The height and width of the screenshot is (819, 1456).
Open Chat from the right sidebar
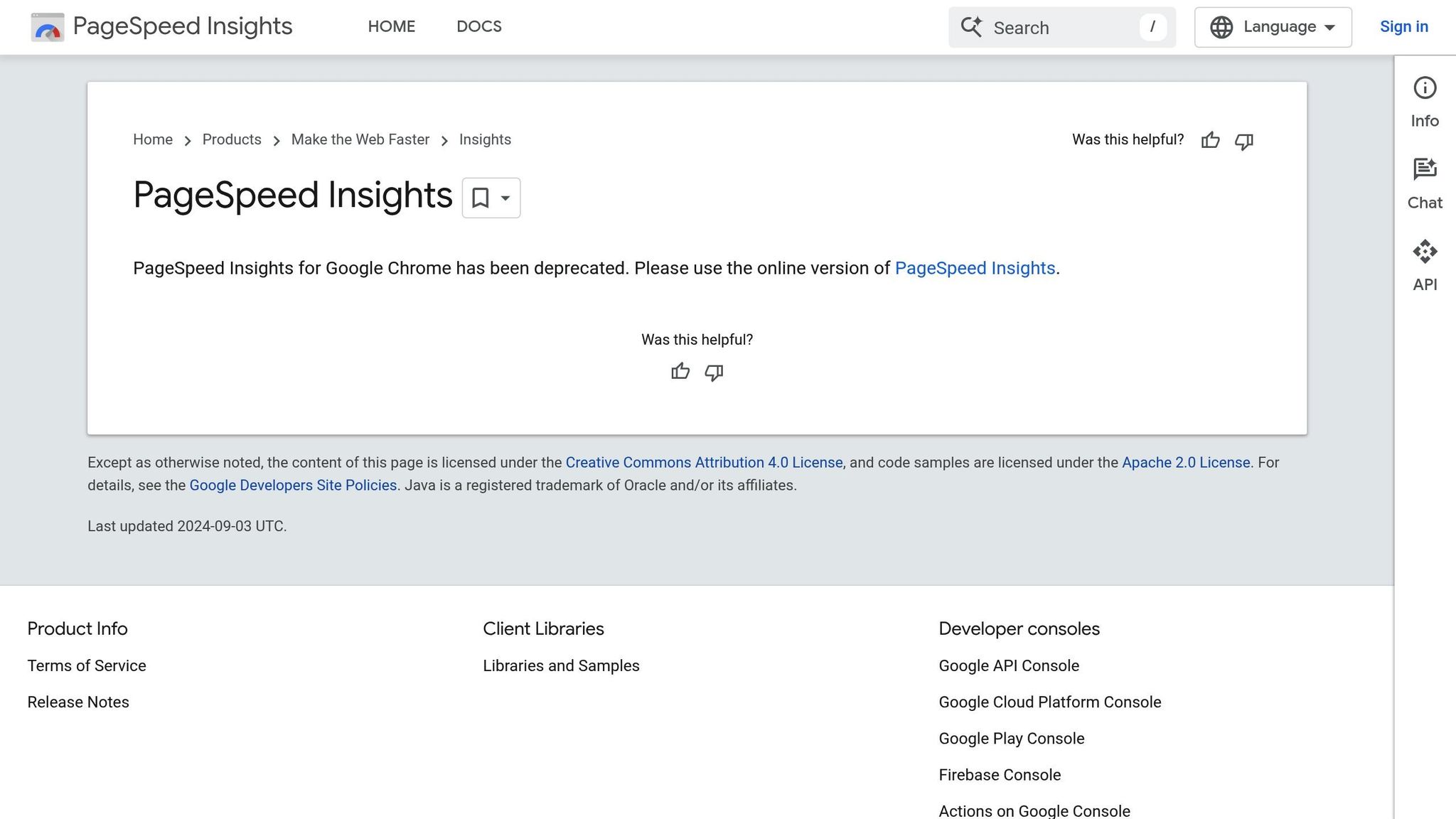tap(1425, 169)
